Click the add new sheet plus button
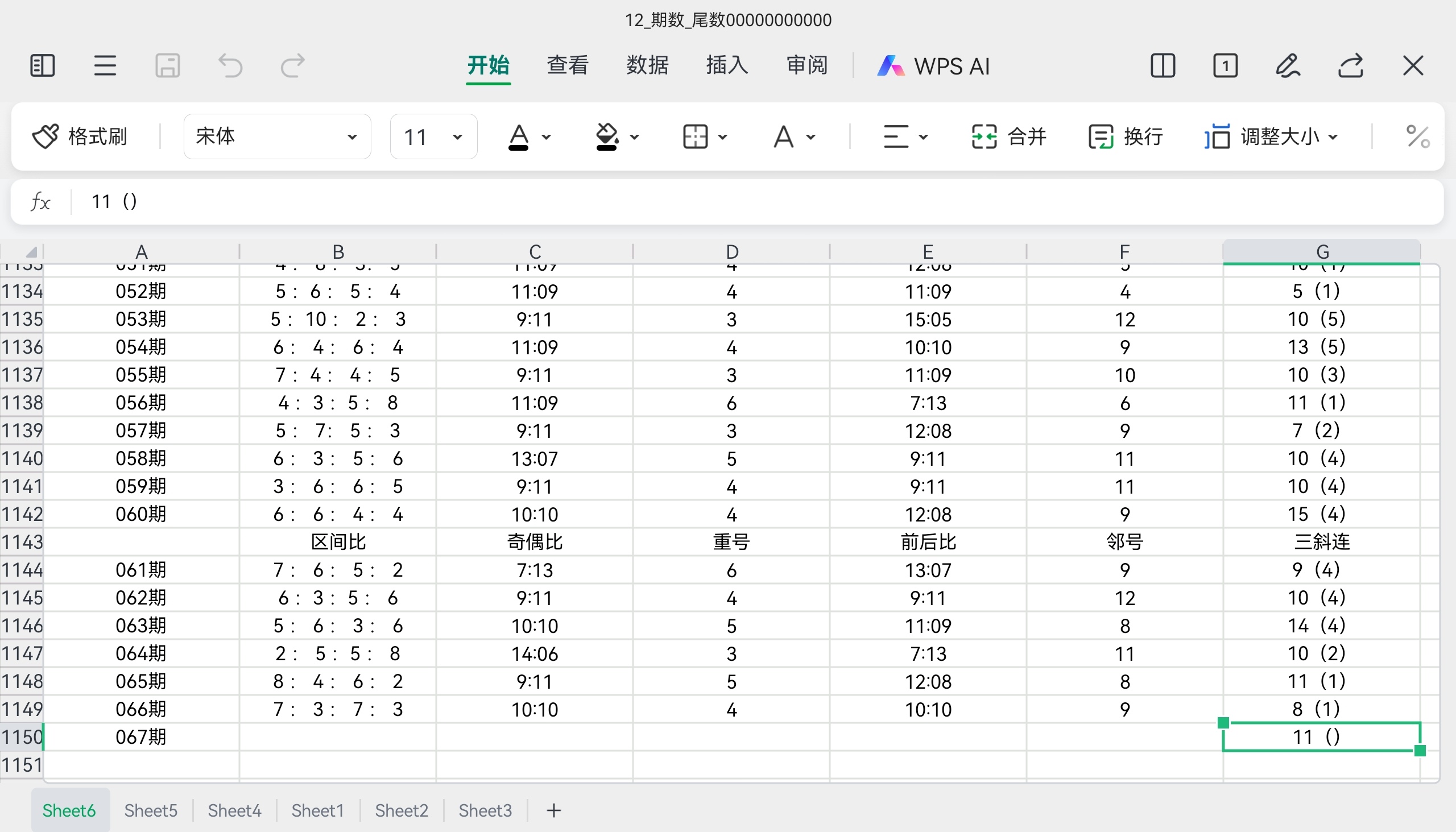This screenshot has height=832, width=1456. 553,810
